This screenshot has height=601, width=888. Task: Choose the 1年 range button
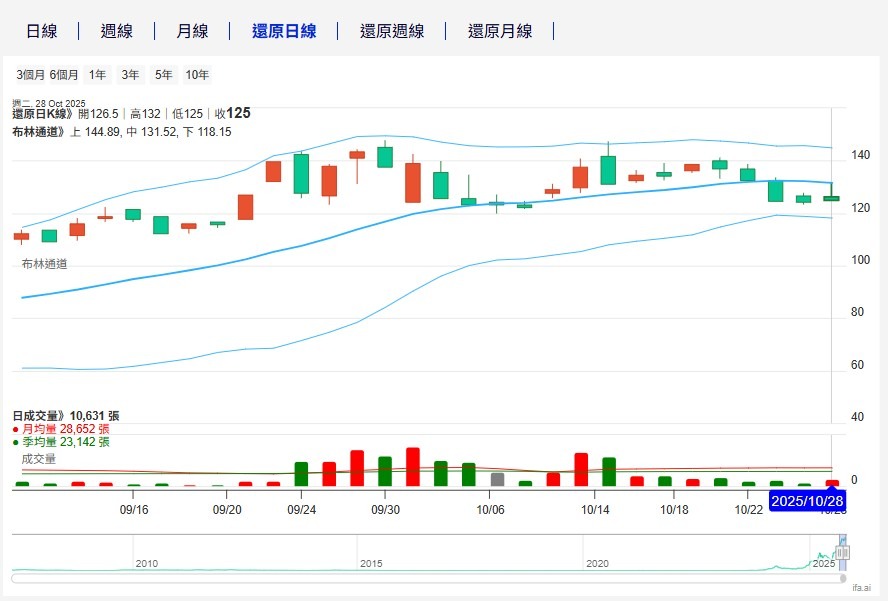pyautogui.click(x=97, y=75)
